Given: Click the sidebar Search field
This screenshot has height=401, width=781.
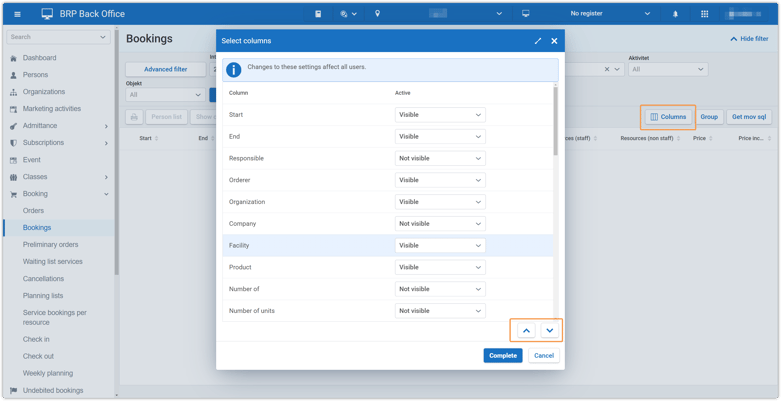Looking at the screenshot, I should click(x=59, y=37).
